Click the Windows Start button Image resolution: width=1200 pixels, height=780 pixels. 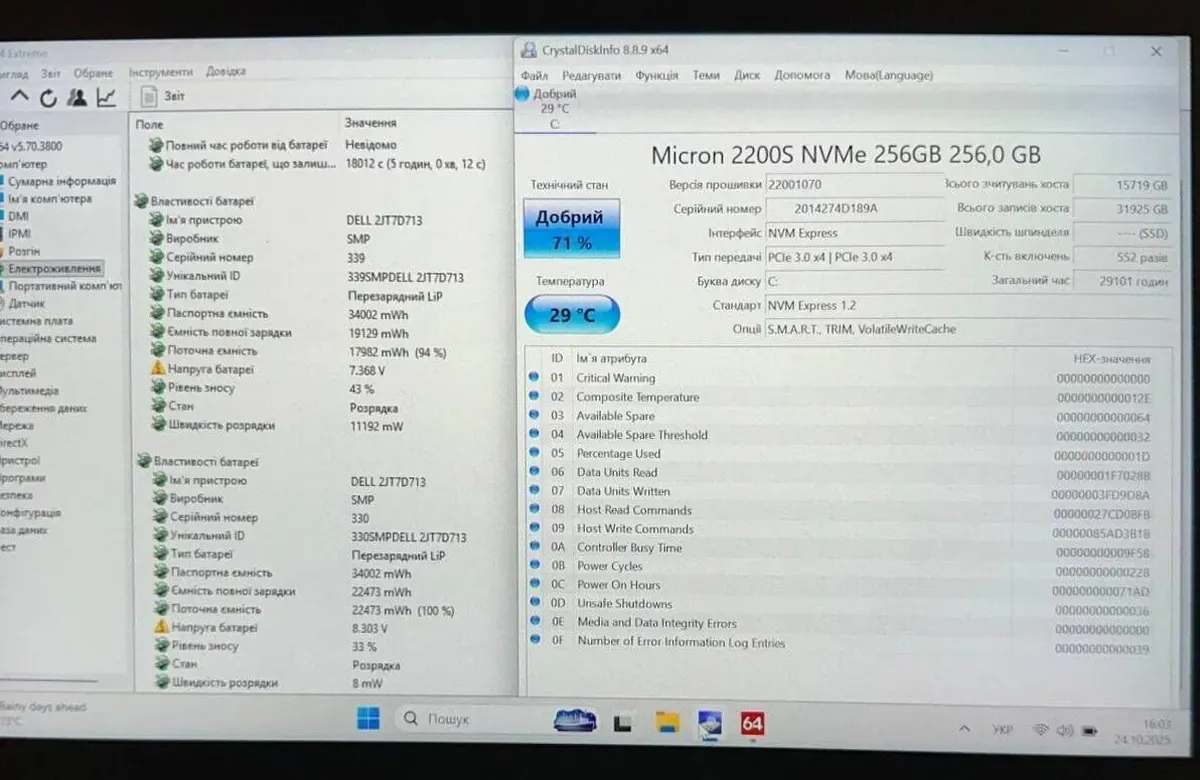[368, 719]
